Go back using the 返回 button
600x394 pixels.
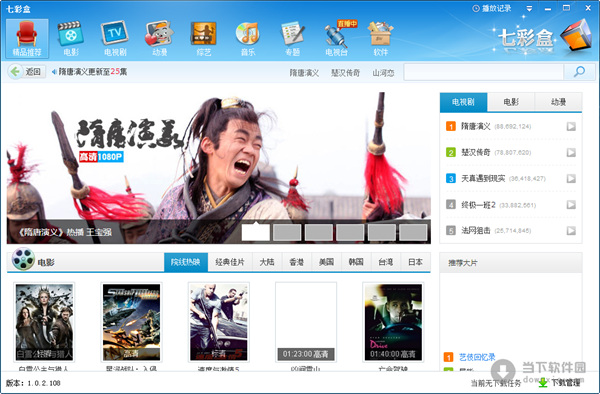click(x=27, y=72)
